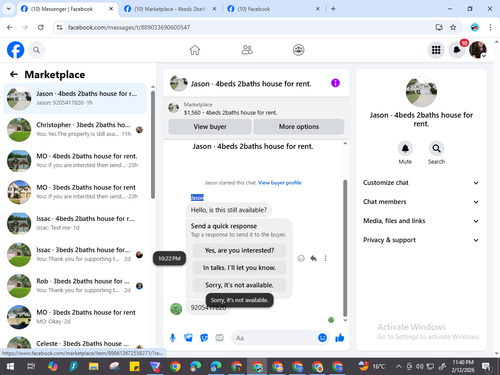
Task: Send 'In talks. I'll let you know.' response
Action: coord(239,268)
